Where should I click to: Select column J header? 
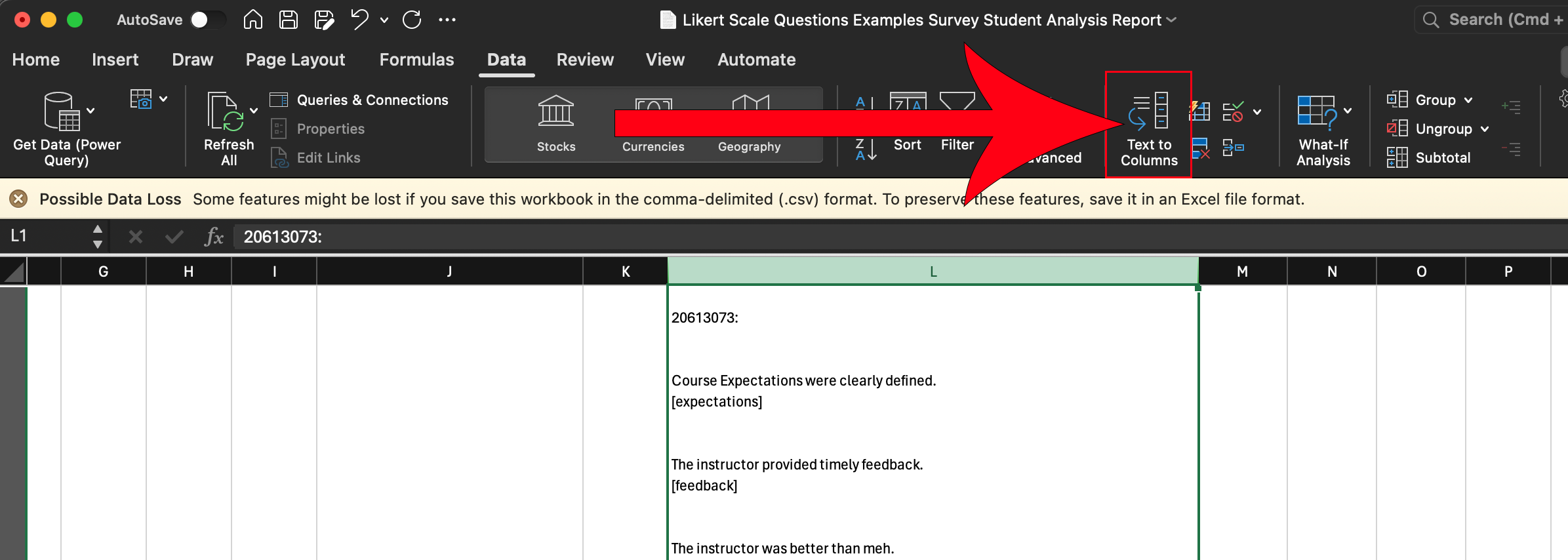(449, 271)
